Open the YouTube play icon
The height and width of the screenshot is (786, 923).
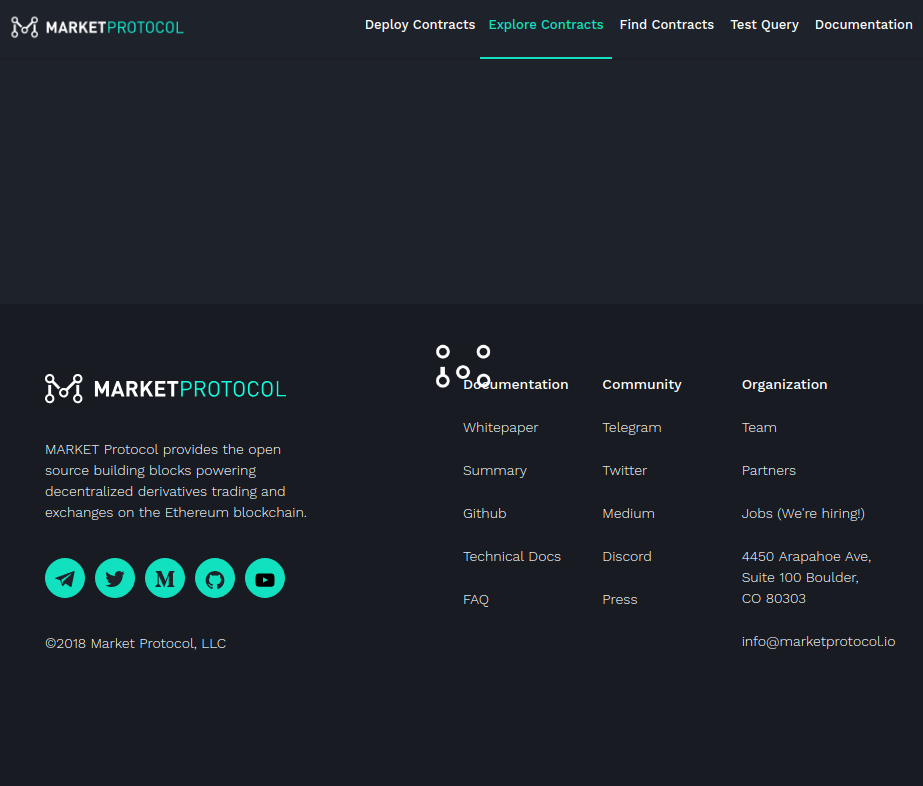(x=265, y=578)
